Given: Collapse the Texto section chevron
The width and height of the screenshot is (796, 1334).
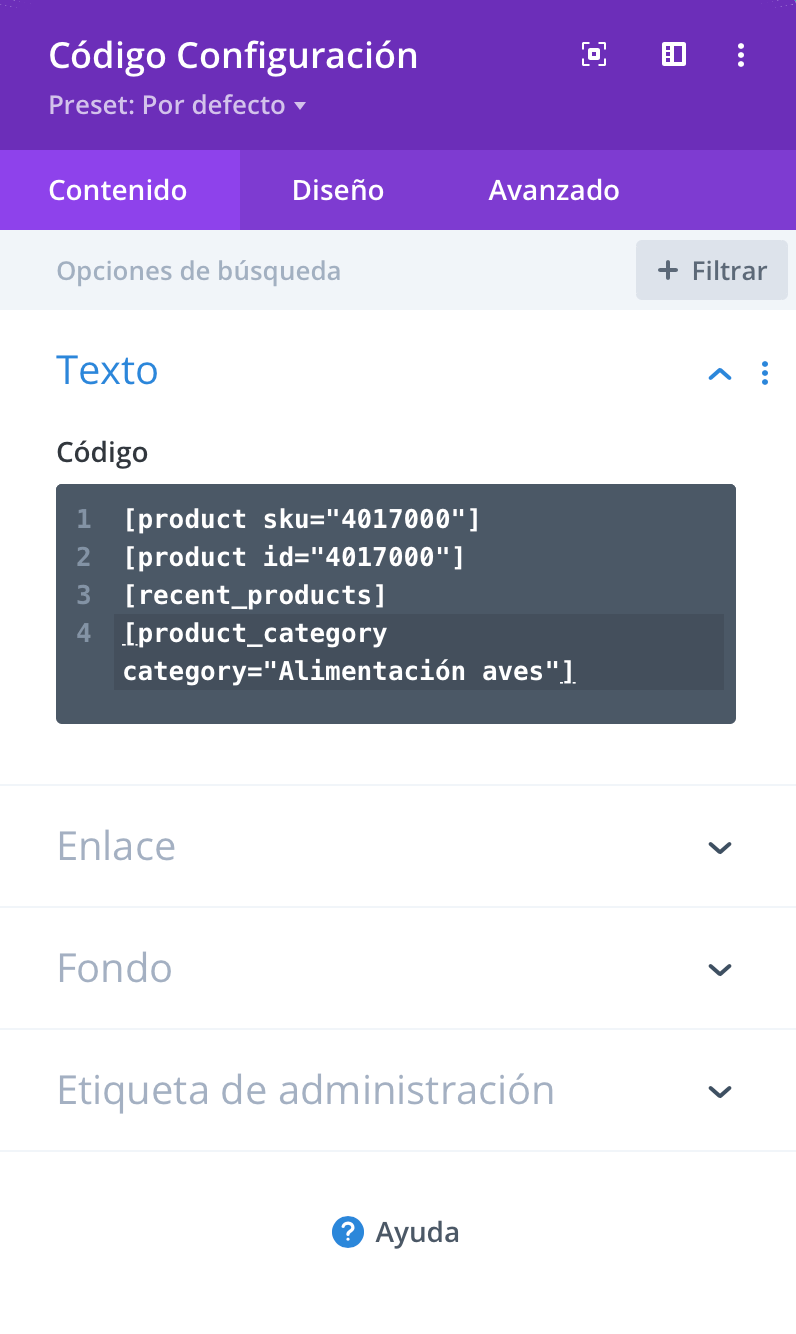Looking at the screenshot, I should click(720, 374).
